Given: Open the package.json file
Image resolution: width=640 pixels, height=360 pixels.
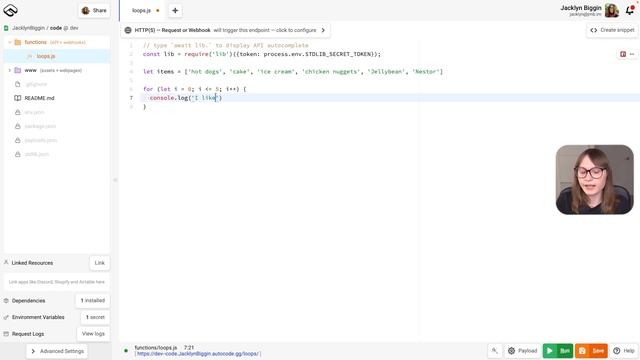Looking at the screenshot, I should 40,126.
